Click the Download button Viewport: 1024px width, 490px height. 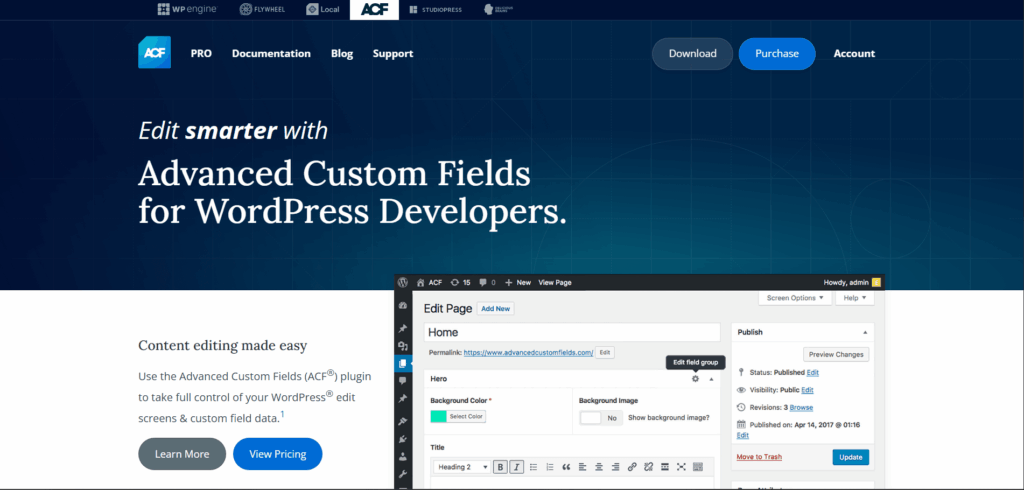pos(692,54)
